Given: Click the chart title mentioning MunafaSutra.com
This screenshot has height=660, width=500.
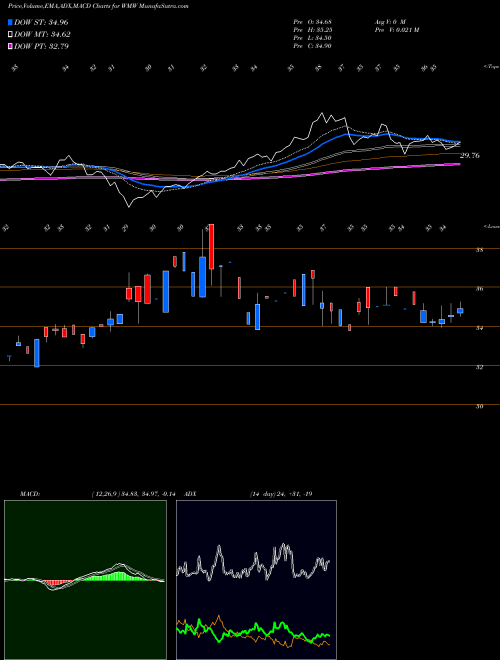Looking at the screenshot, I should [x=98, y=6].
